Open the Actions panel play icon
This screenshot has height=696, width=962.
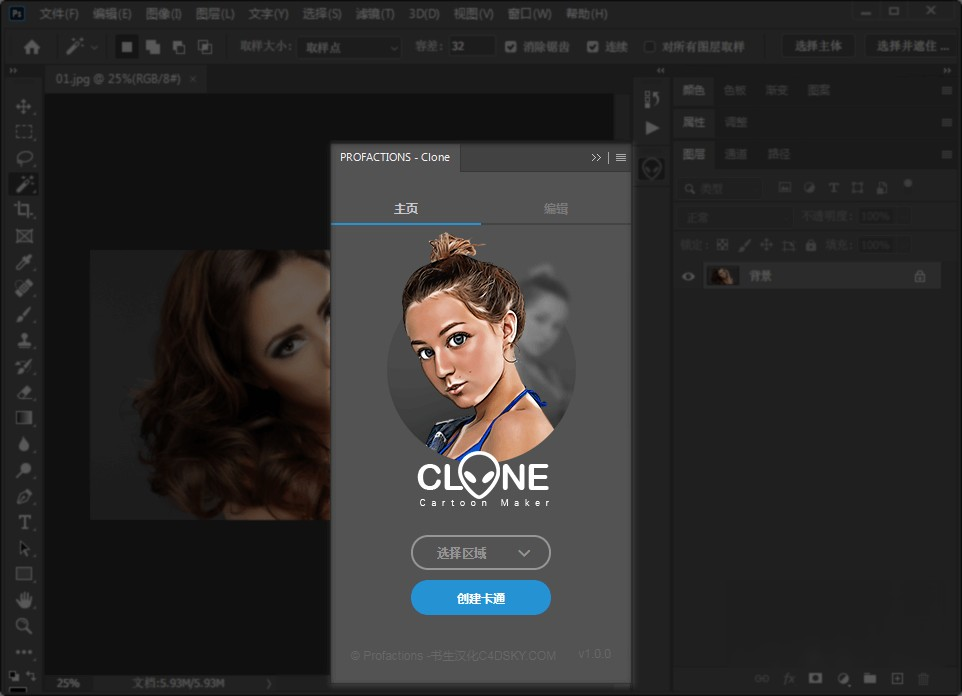coord(652,128)
